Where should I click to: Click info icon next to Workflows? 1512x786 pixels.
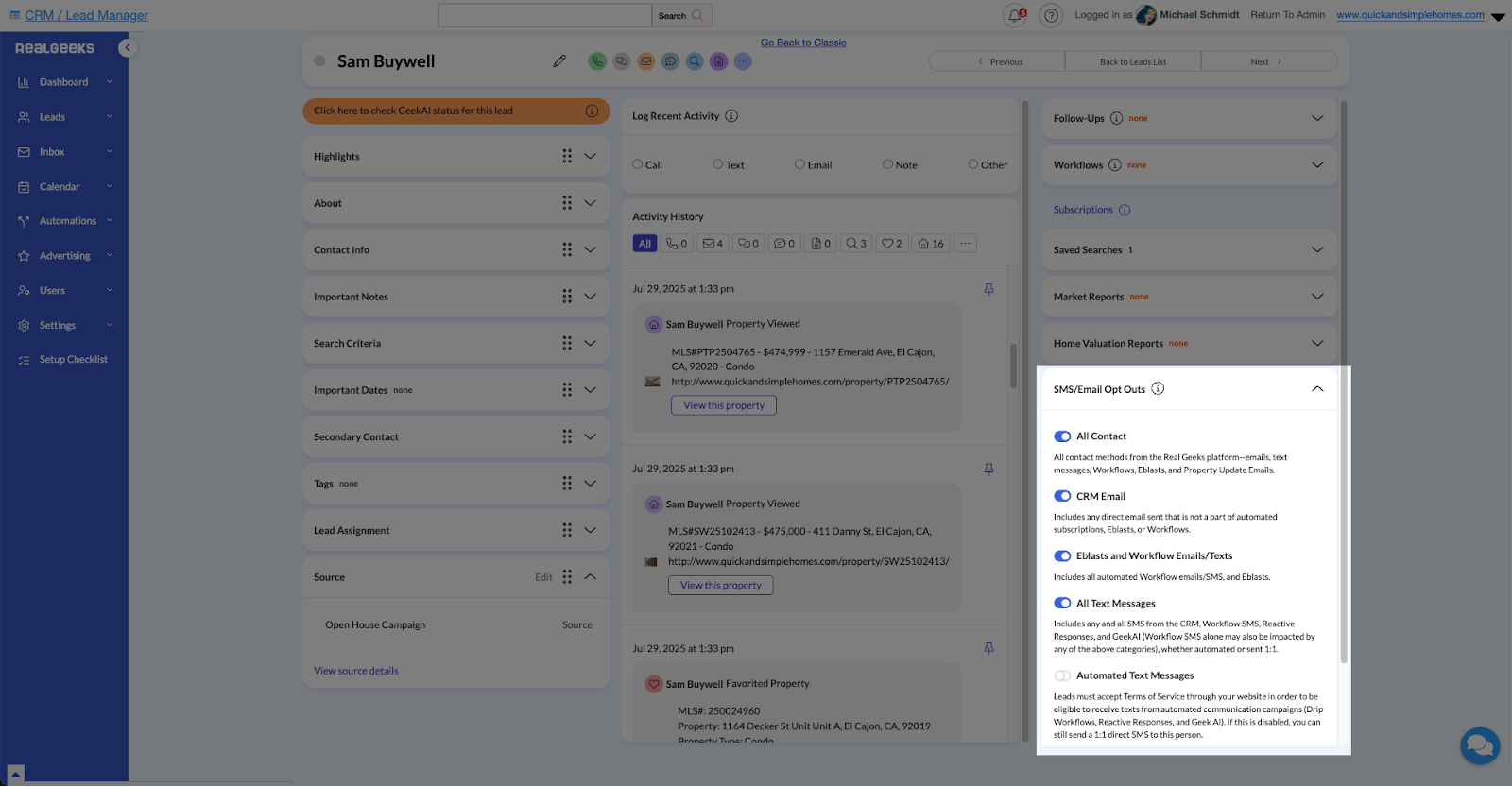point(1115,165)
